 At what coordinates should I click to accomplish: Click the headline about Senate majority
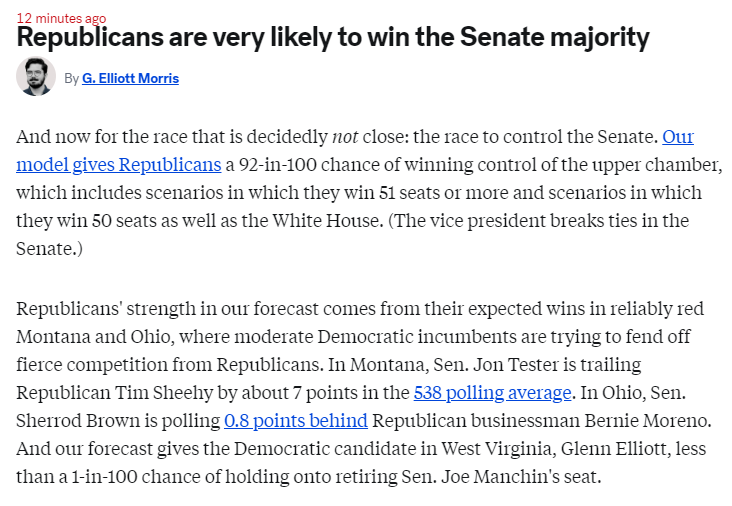point(333,37)
